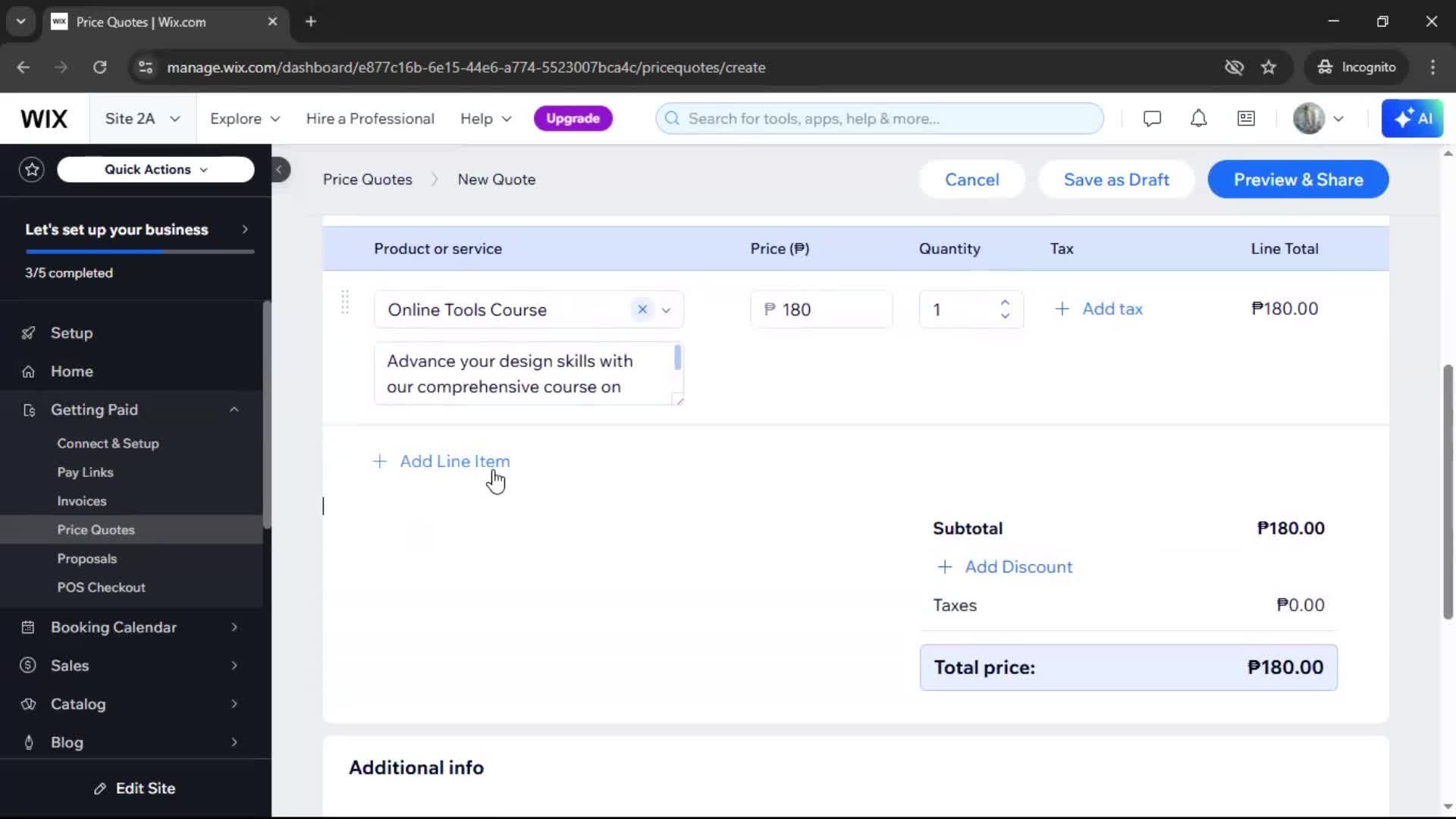
Task: Click the Setup rocket icon
Action: [28, 333]
